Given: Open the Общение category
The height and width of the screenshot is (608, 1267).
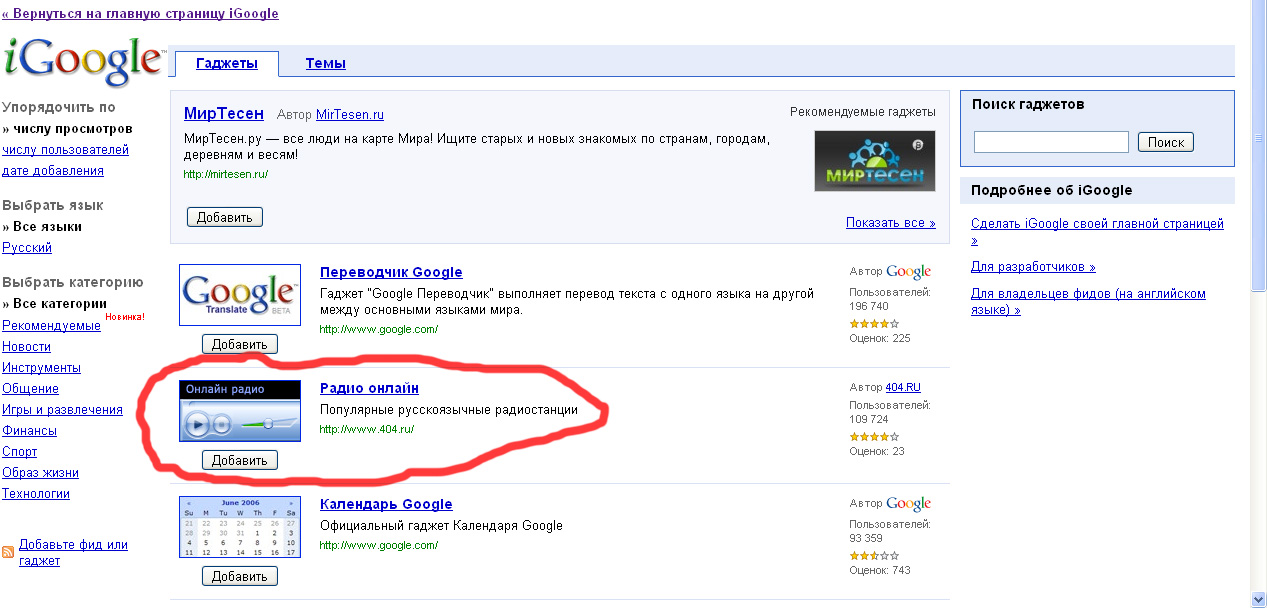Looking at the screenshot, I should (x=30, y=389).
